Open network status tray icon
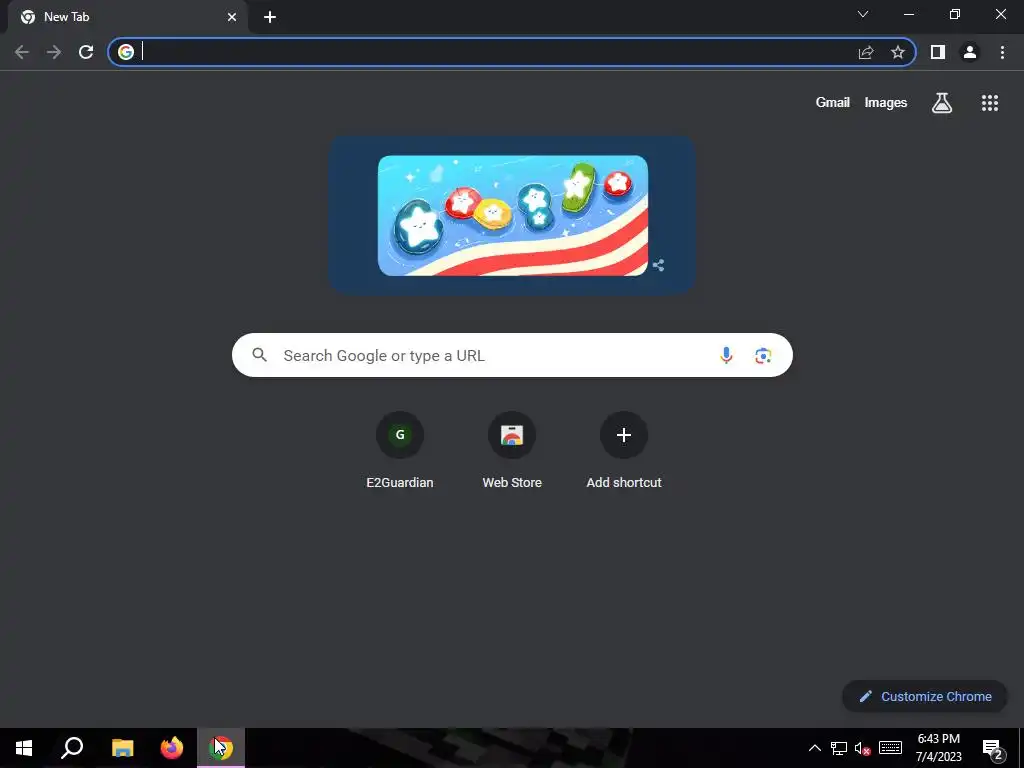The height and width of the screenshot is (768, 1024). point(839,748)
